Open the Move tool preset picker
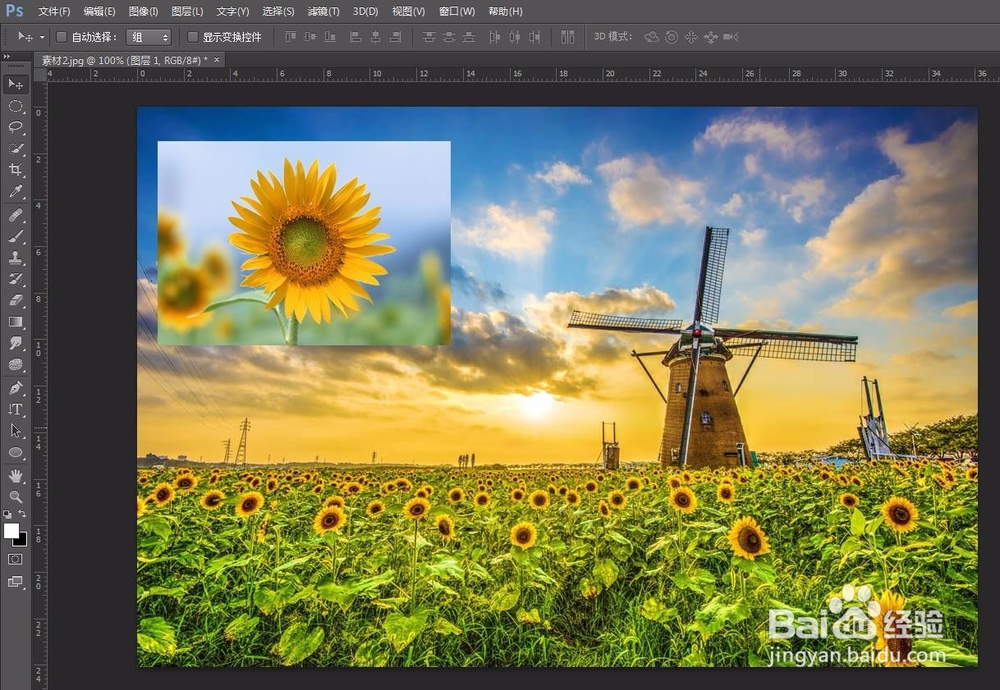The image size is (1000, 690). coord(42,37)
